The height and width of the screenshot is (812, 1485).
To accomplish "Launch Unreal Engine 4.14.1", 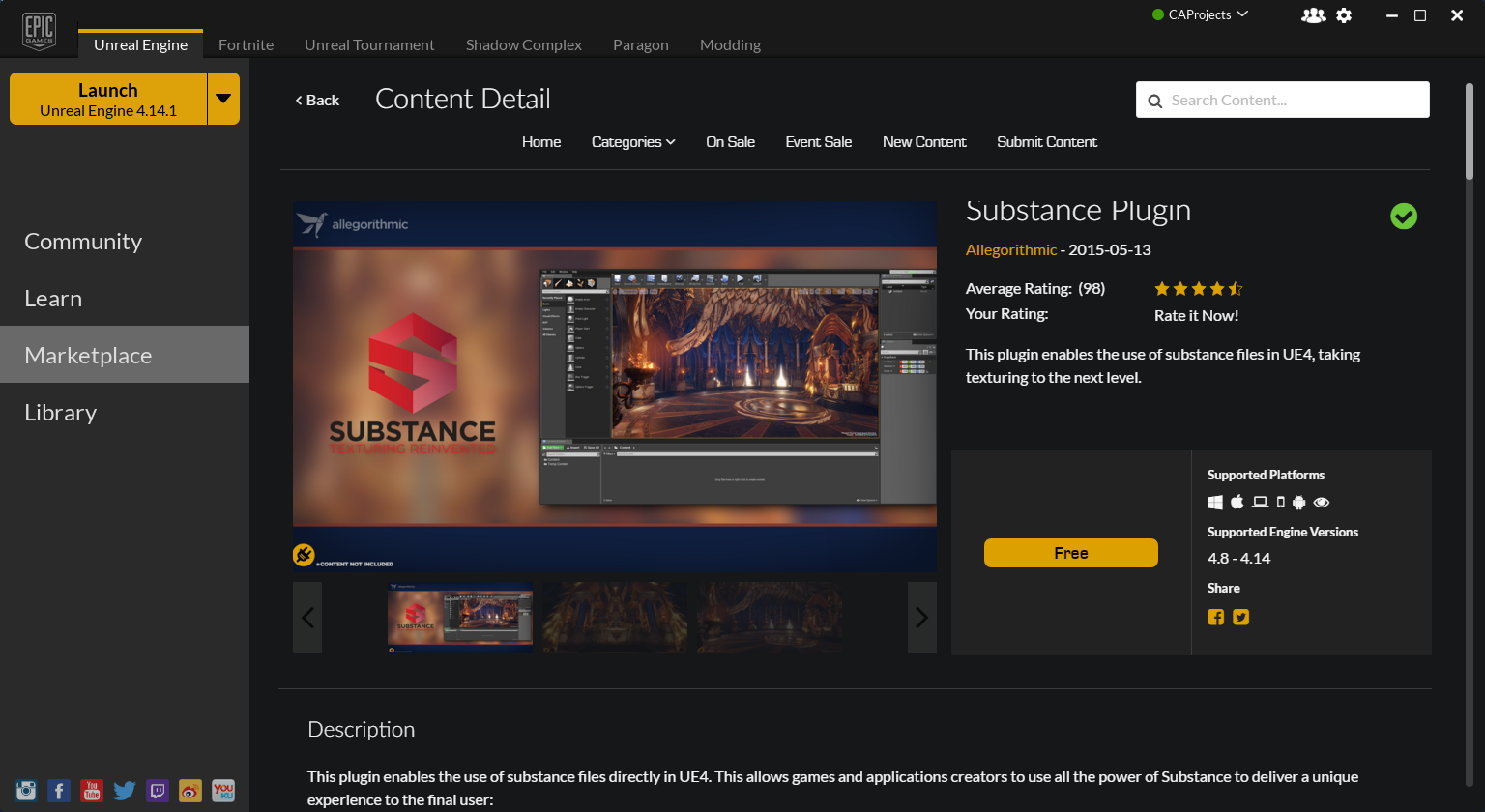I will pyautogui.click(x=108, y=99).
